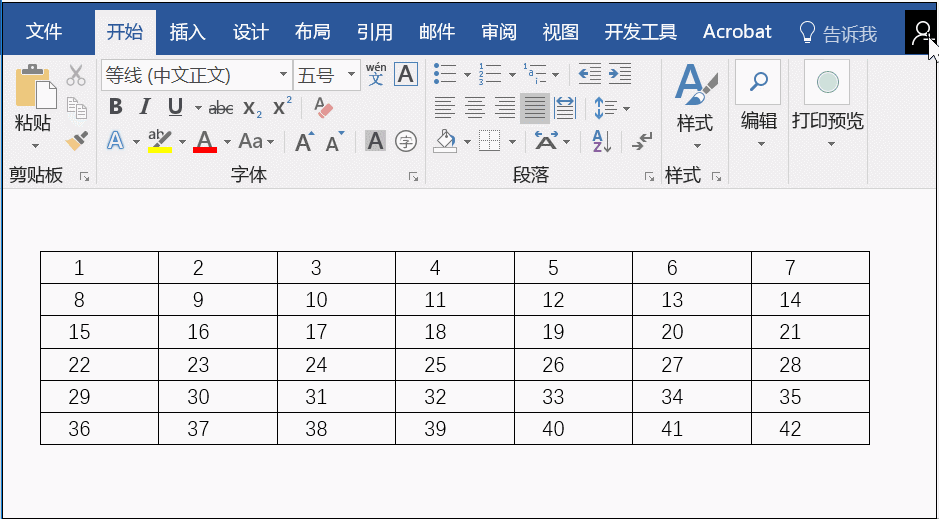Align text left
The height and width of the screenshot is (519, 939).
[x=444, y=108]
